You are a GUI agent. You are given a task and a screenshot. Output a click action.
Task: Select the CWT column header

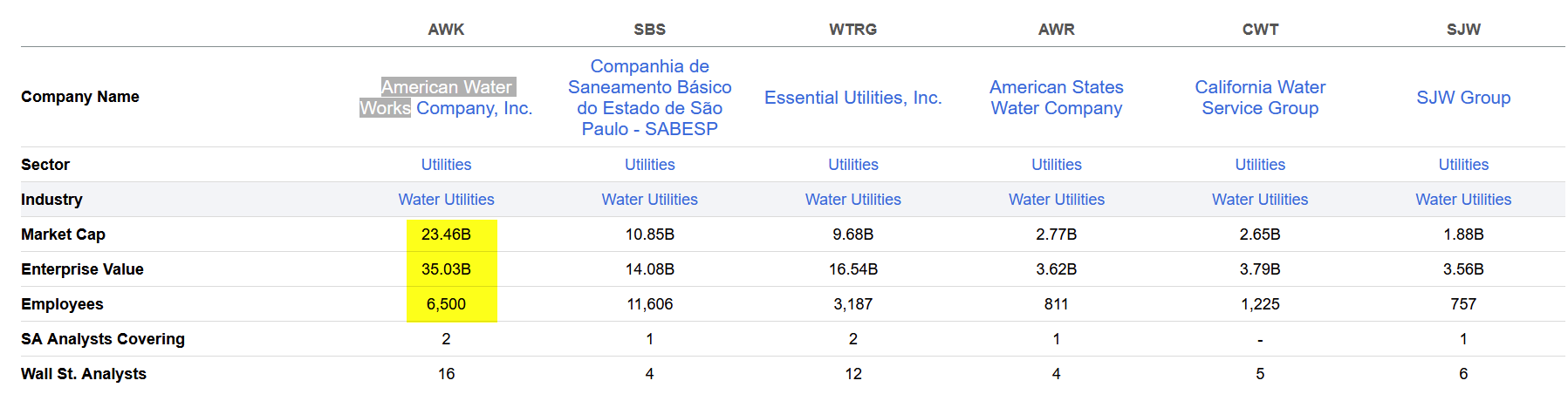(1260, 30)
